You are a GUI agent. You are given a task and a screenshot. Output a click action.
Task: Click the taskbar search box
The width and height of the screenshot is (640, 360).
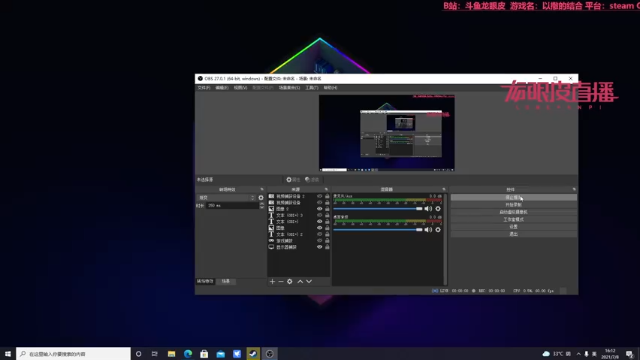coord(73,354)
